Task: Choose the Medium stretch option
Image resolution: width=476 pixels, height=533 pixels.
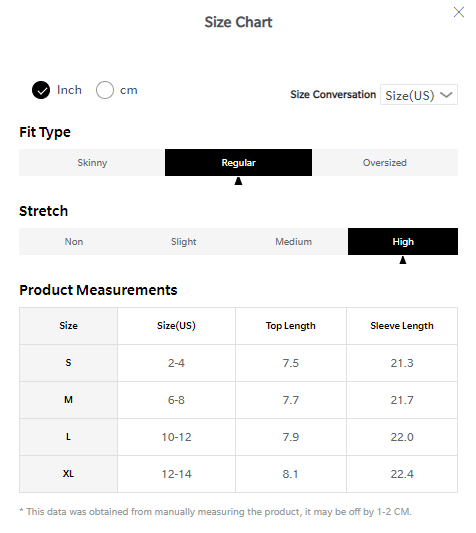Action: (293, 242)
